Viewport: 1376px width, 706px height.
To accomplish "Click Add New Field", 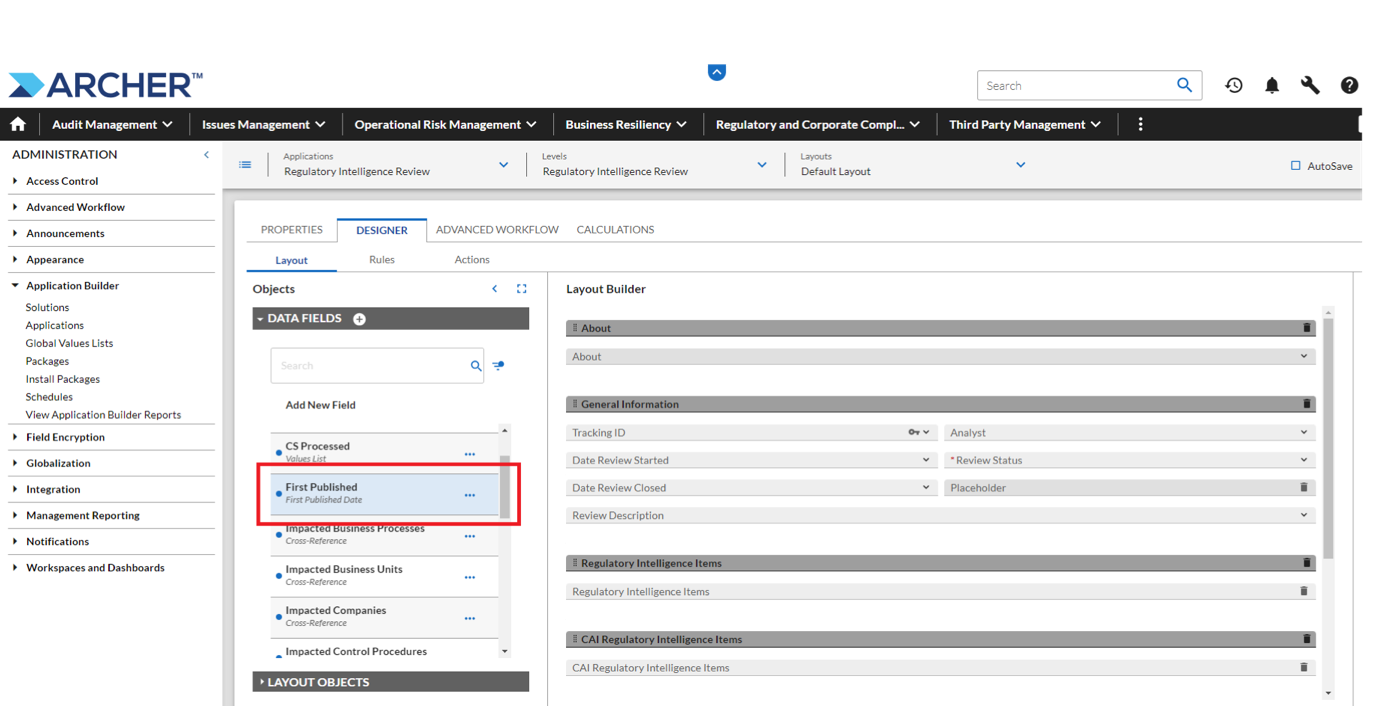I will tap(320, 405).
